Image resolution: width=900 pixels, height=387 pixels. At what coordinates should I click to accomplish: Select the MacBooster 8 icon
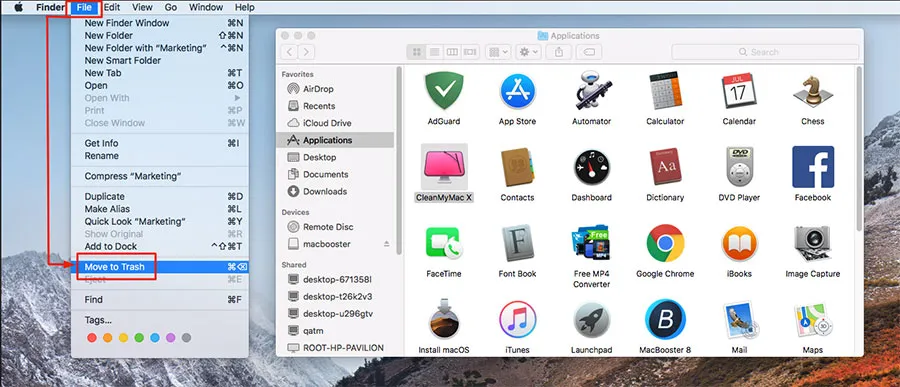tap(665, 319)
